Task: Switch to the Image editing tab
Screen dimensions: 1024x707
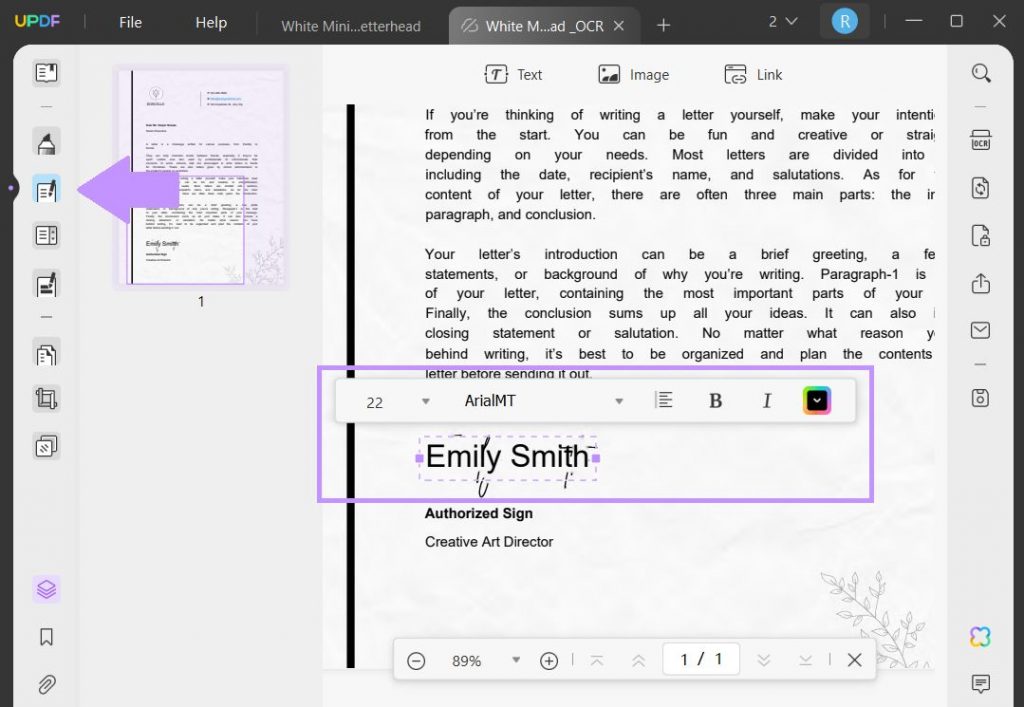Action: pos(633,73)
